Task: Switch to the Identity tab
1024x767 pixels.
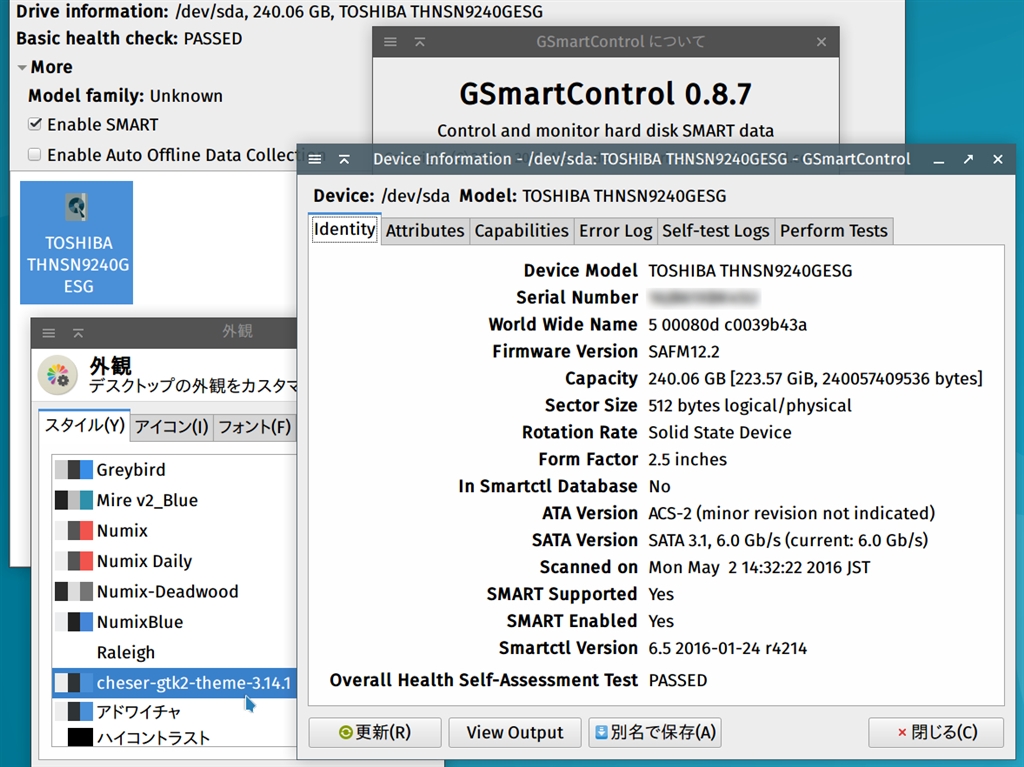Action: point(344,229)
